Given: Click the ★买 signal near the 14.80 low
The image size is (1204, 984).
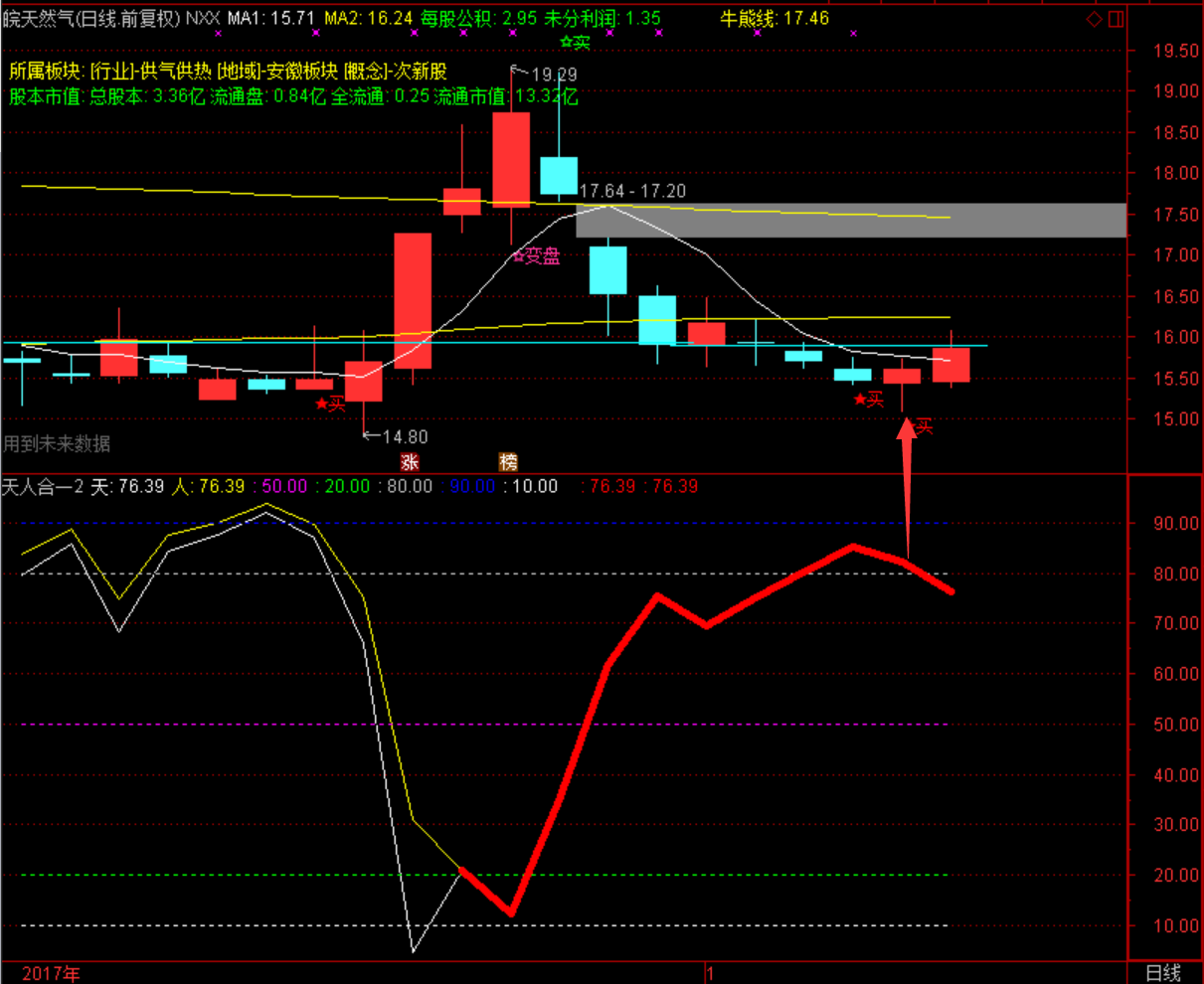Looking at the screenshot, I should [330, 404].
